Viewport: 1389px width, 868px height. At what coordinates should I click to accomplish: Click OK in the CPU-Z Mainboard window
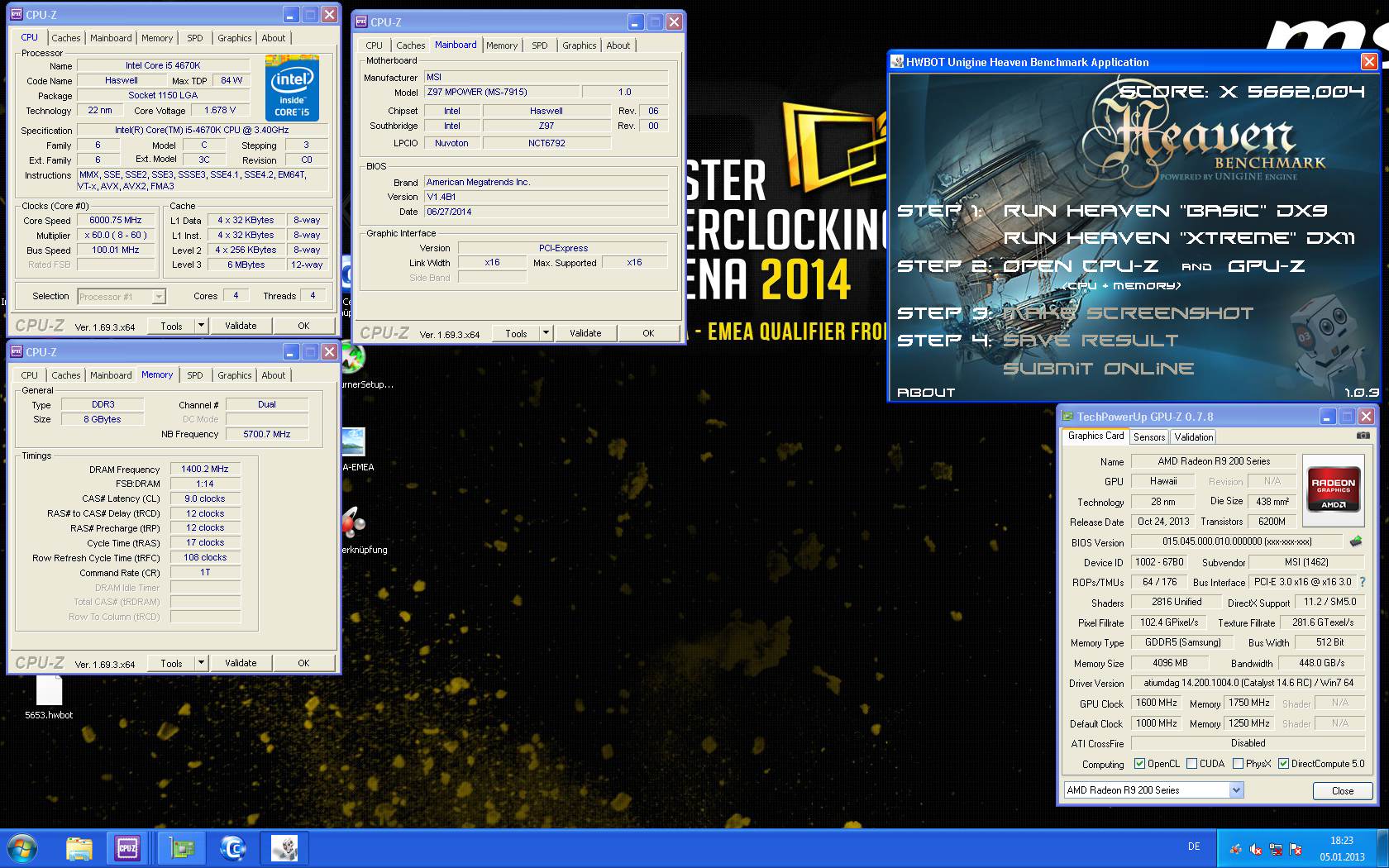(648, 333)
